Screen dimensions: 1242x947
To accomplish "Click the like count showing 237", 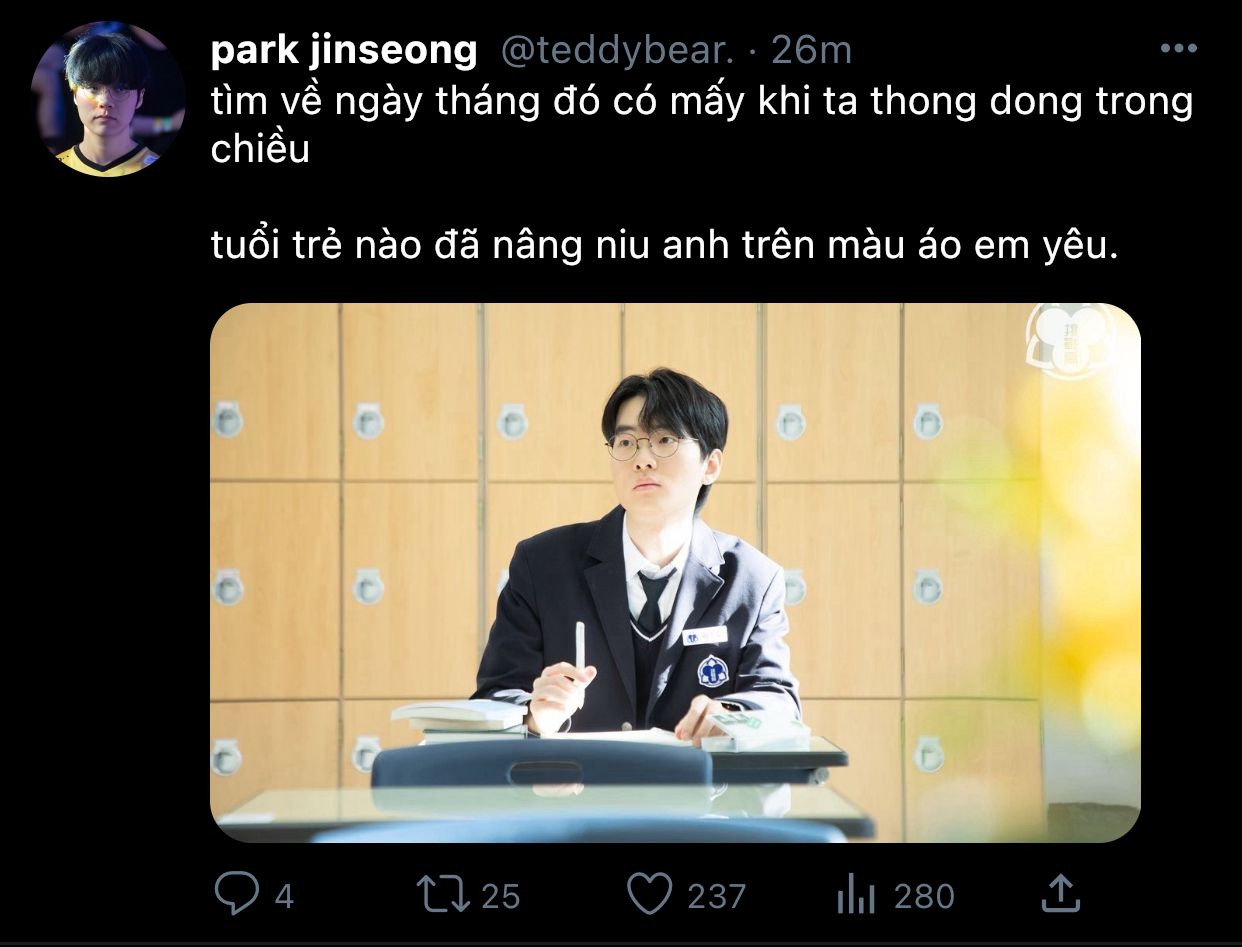I will [716, 896].
